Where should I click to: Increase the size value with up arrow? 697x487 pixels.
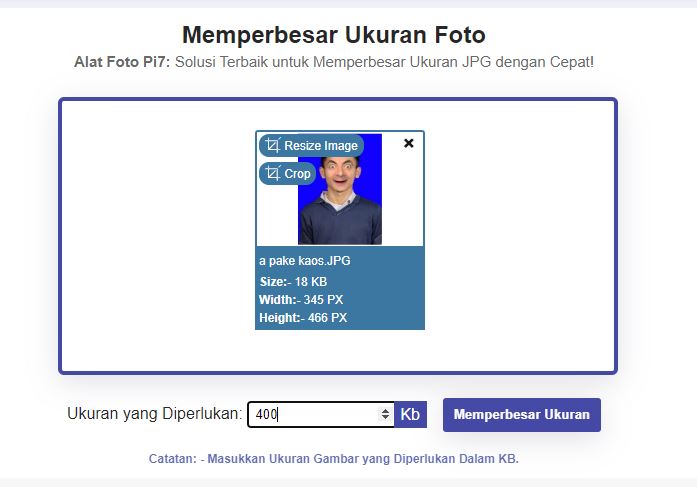[386, 410]
